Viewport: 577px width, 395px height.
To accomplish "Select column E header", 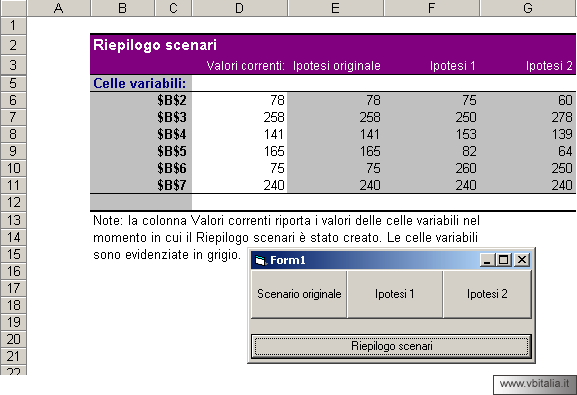I will tap(335, 8).
